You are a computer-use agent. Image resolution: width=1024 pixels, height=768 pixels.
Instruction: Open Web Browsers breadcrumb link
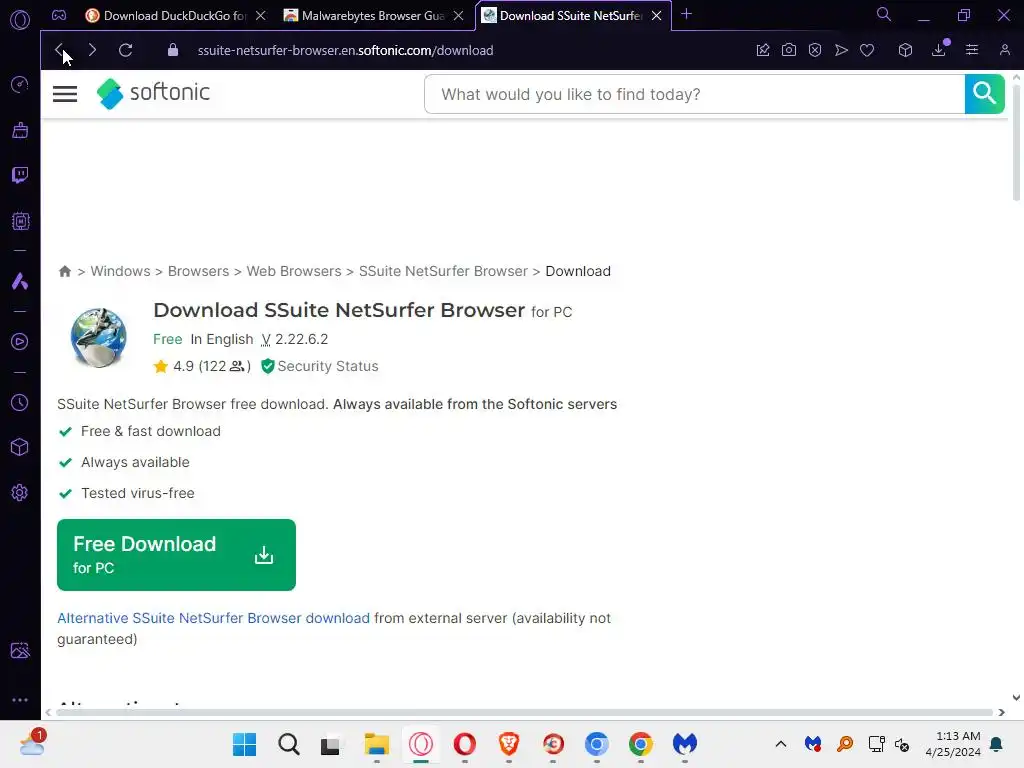click(294, 271)
